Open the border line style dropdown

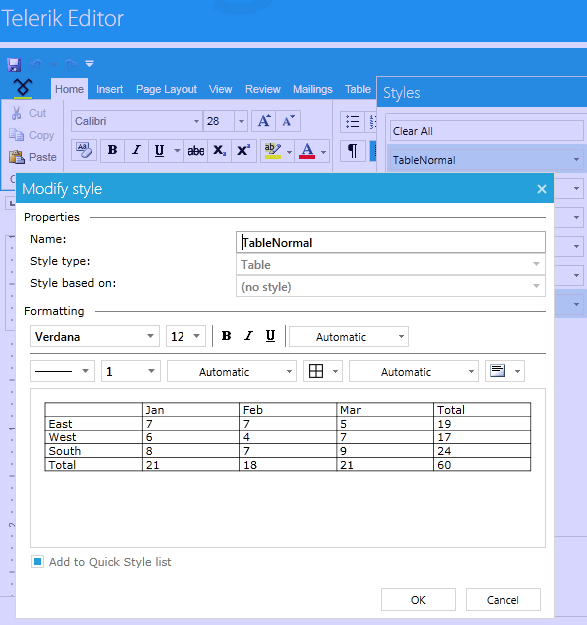[x=62, y=371]
